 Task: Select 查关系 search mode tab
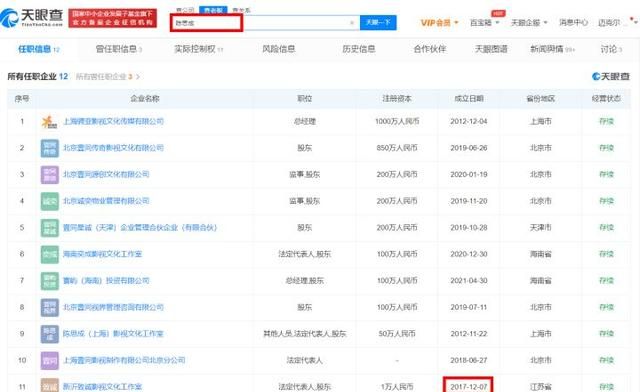tap(241, 10)
